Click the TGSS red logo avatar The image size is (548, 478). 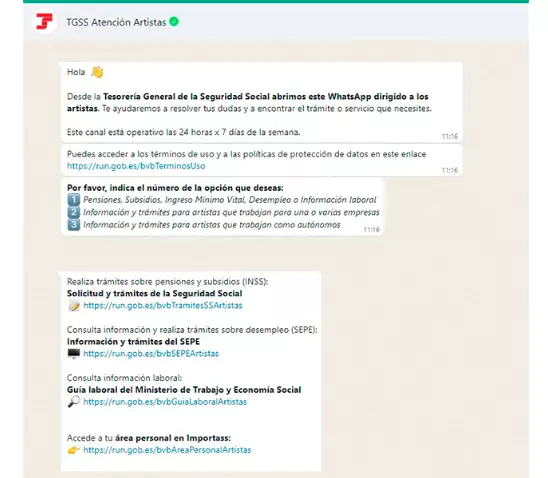coord(44,21)
